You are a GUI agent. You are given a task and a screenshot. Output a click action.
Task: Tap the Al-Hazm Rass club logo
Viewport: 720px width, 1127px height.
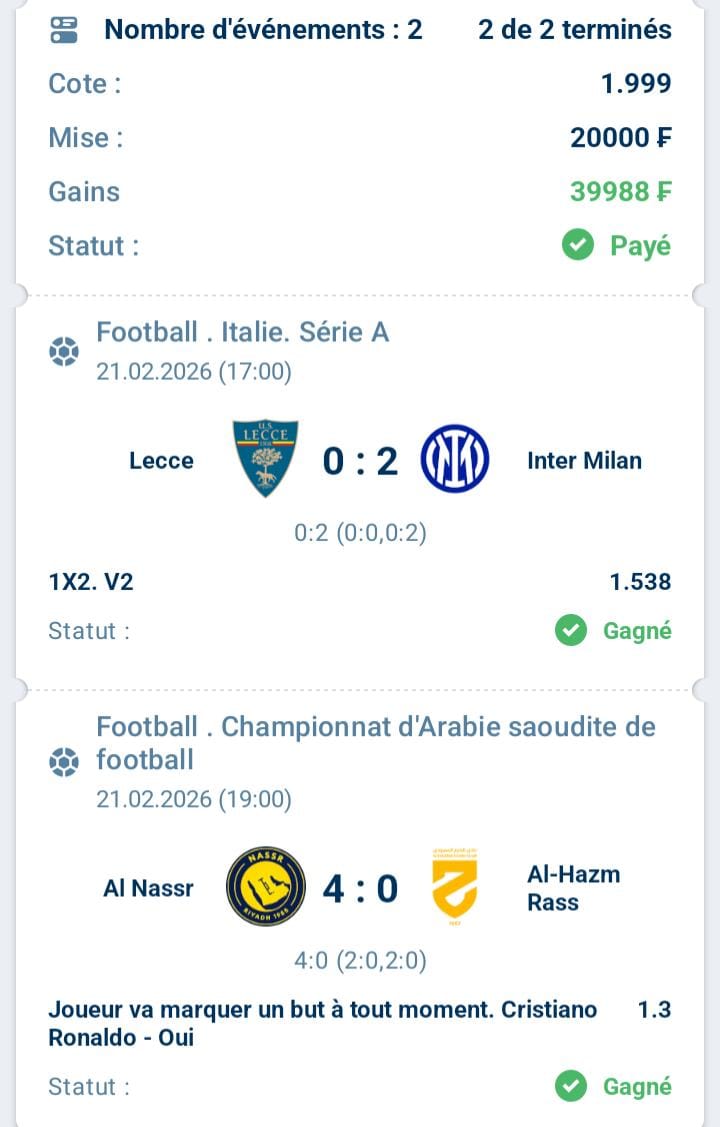click(454, 887)
